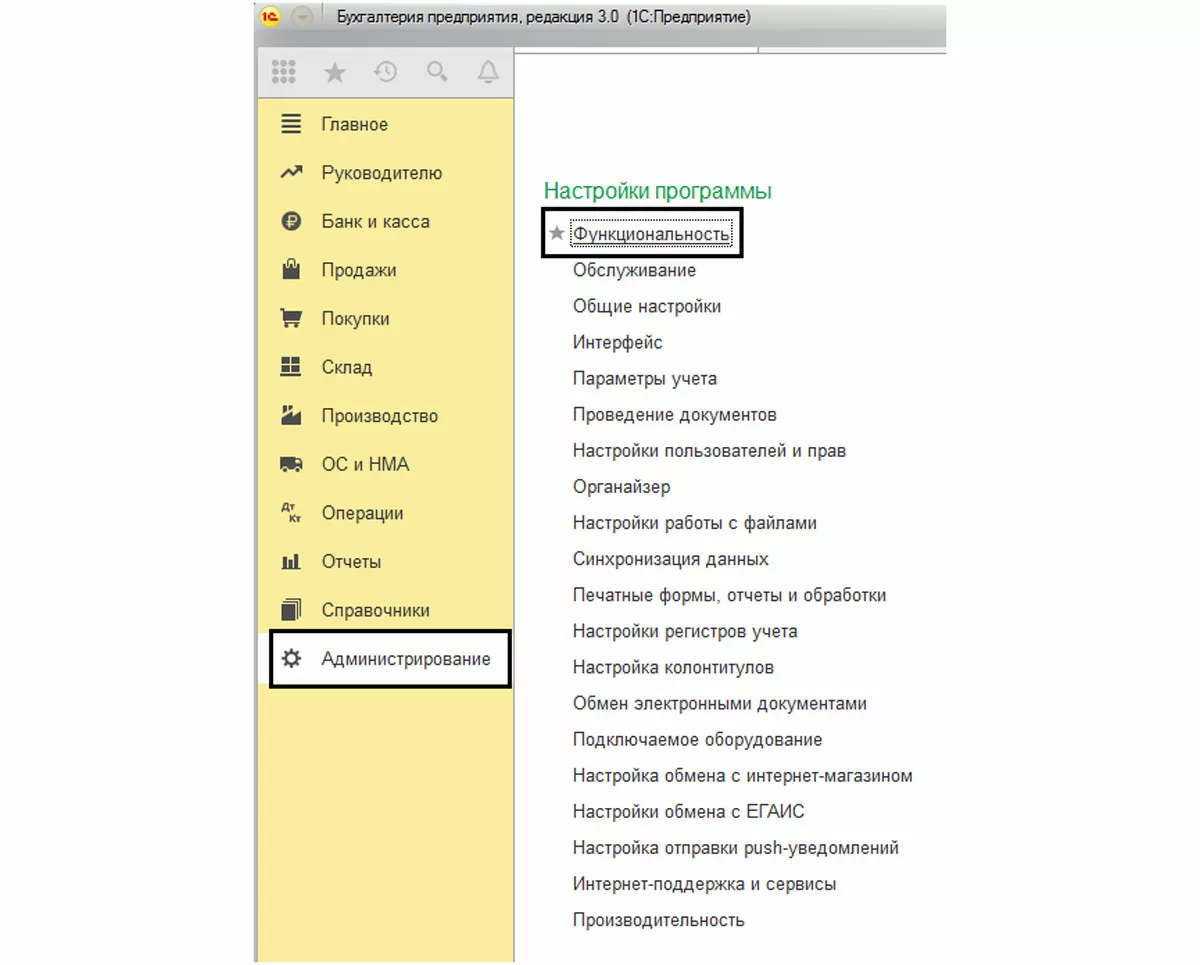Open the Главное section
This screenshot has height=965, width=1200.
385,125
